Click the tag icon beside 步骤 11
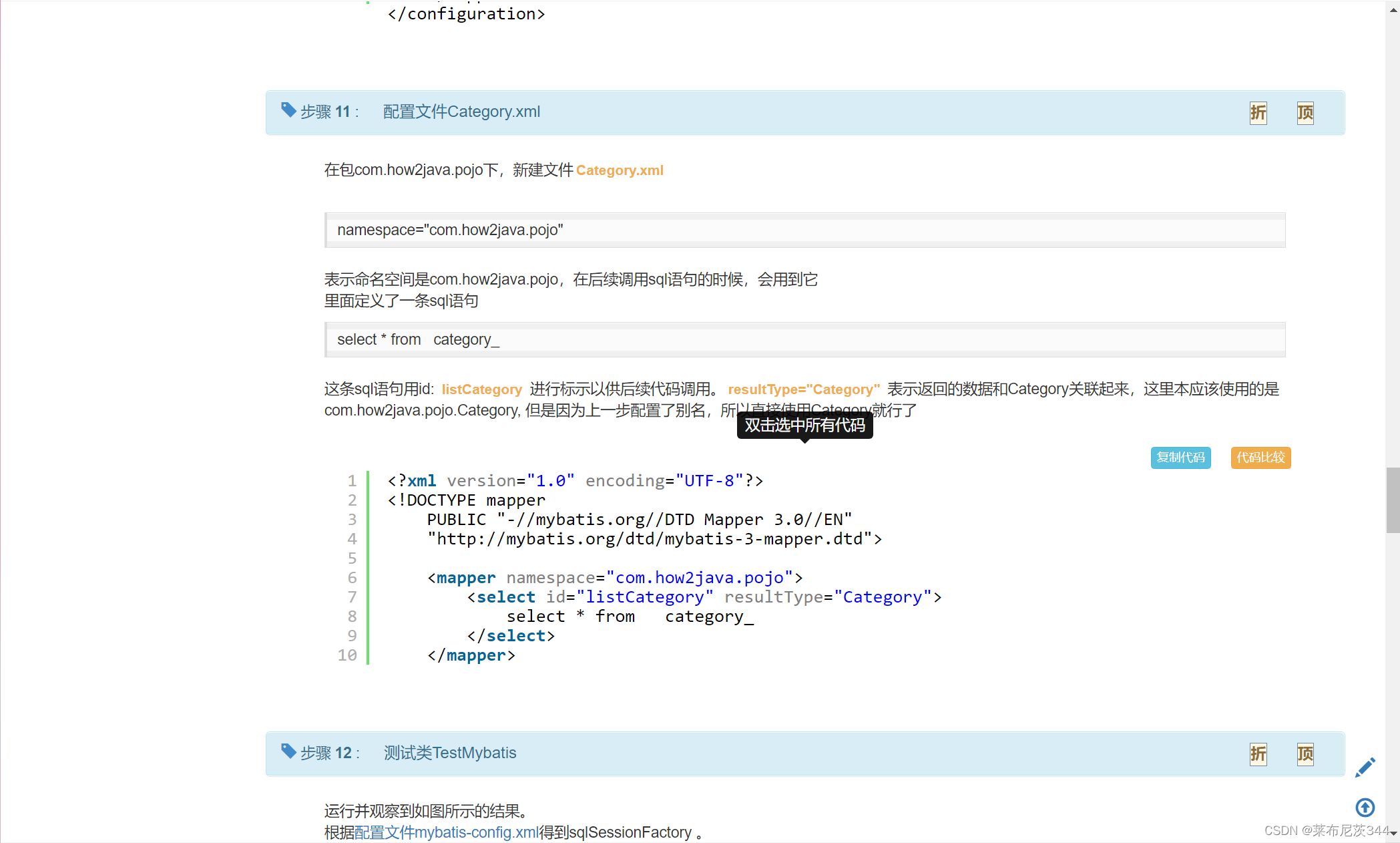The height and width of the screenshot is (843, 1400). [x=288, y=110]
